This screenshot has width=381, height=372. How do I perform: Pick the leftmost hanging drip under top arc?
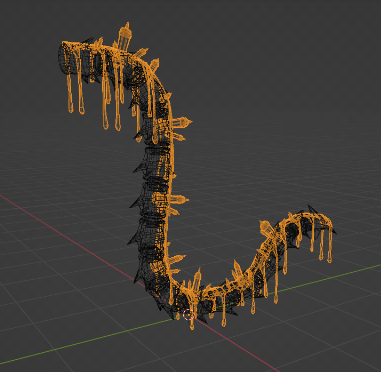click(x=70, y=93)
